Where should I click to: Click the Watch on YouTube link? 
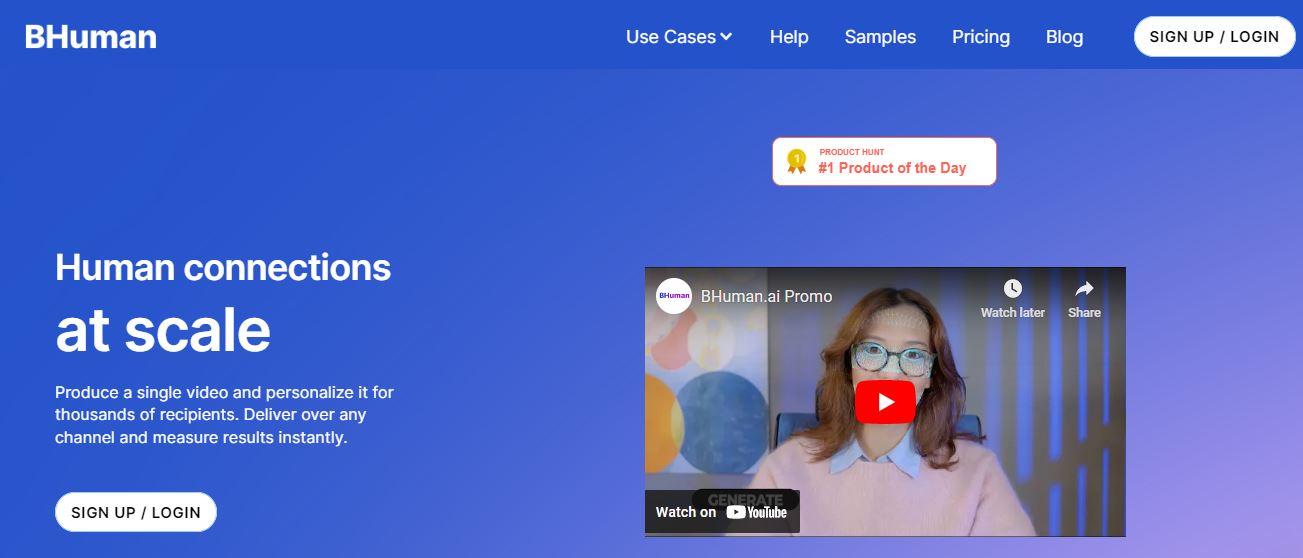pos(722,512)
